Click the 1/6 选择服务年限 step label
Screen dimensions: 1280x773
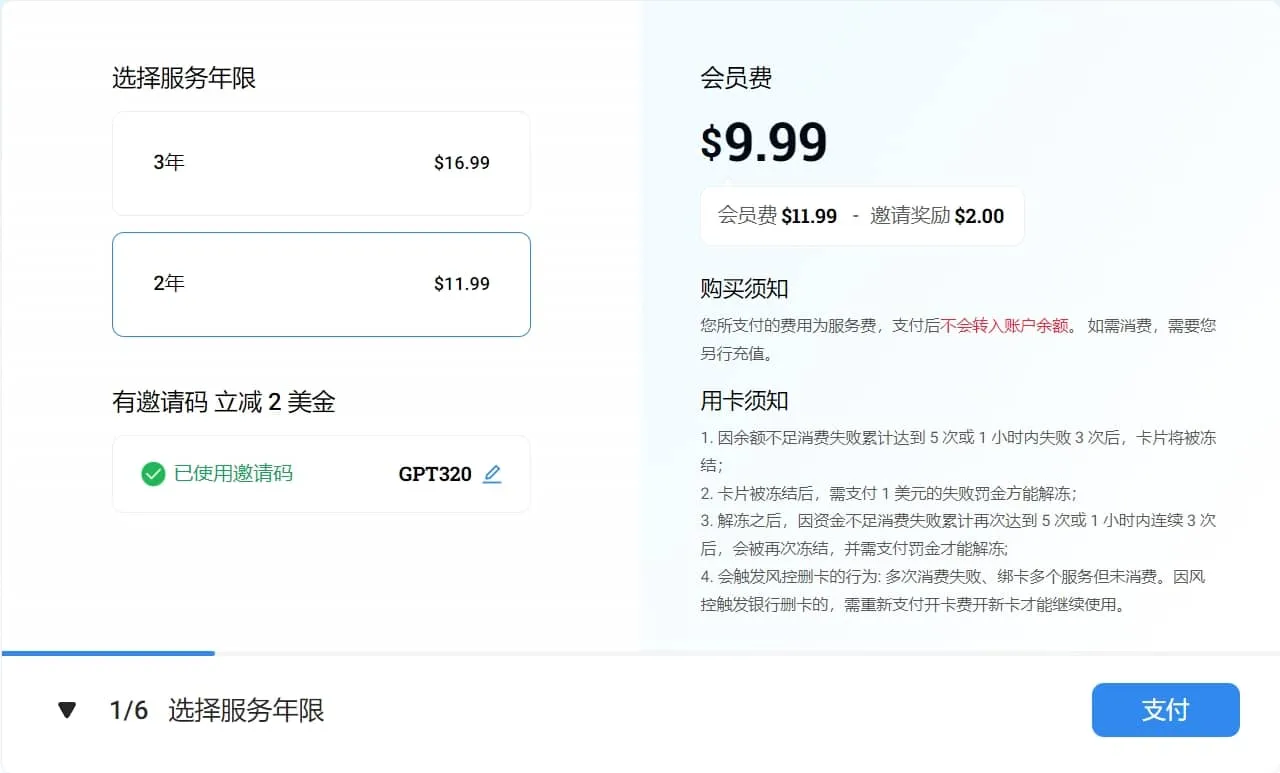point(216,711)
